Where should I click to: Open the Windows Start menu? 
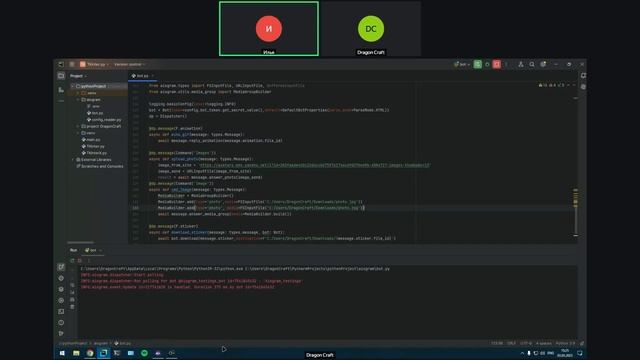(x=62, y=353)
